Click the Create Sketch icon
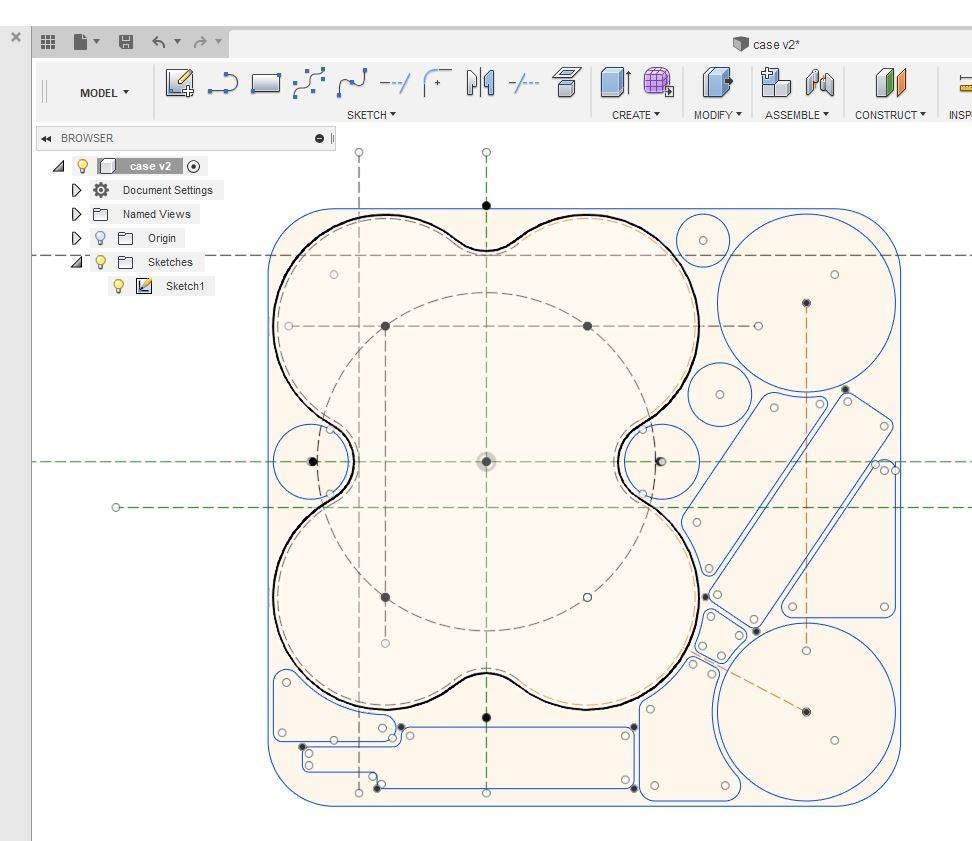This screenshot has width=972, height=841. pyautogui.click(x=180, y=83)
